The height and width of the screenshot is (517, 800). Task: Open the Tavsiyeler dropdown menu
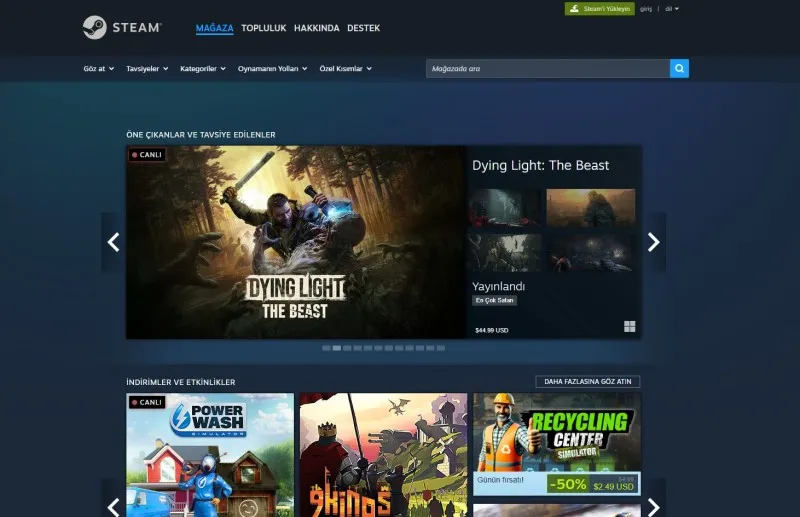(x=147, y=68)
